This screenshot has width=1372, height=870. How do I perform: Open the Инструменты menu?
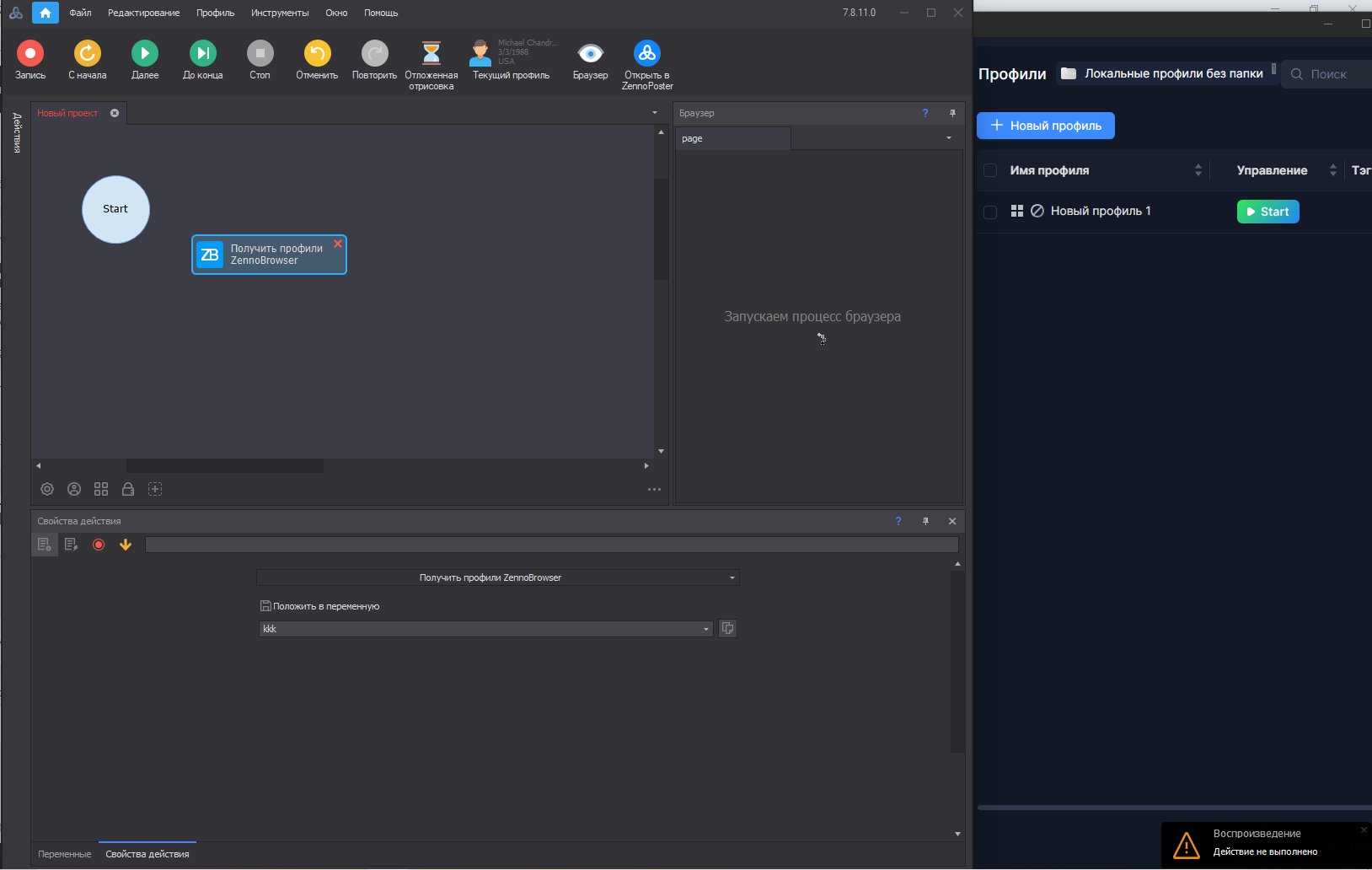pos(280,13)
